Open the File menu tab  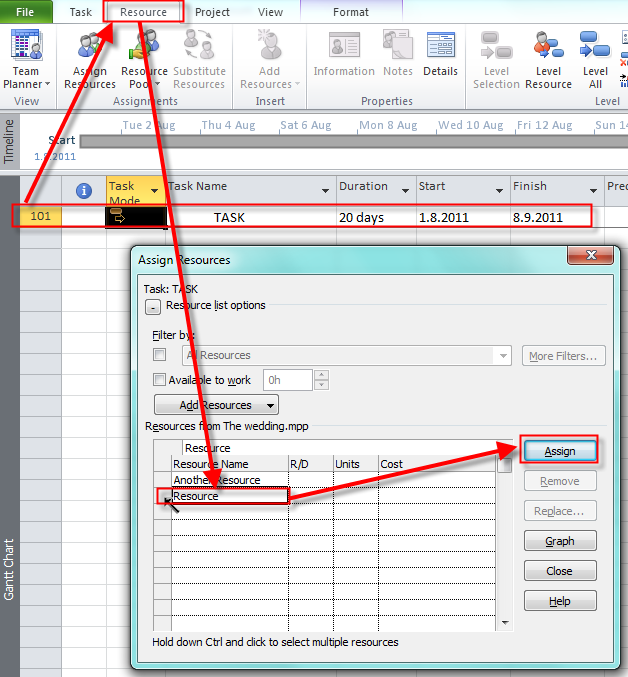pos(27,12)
